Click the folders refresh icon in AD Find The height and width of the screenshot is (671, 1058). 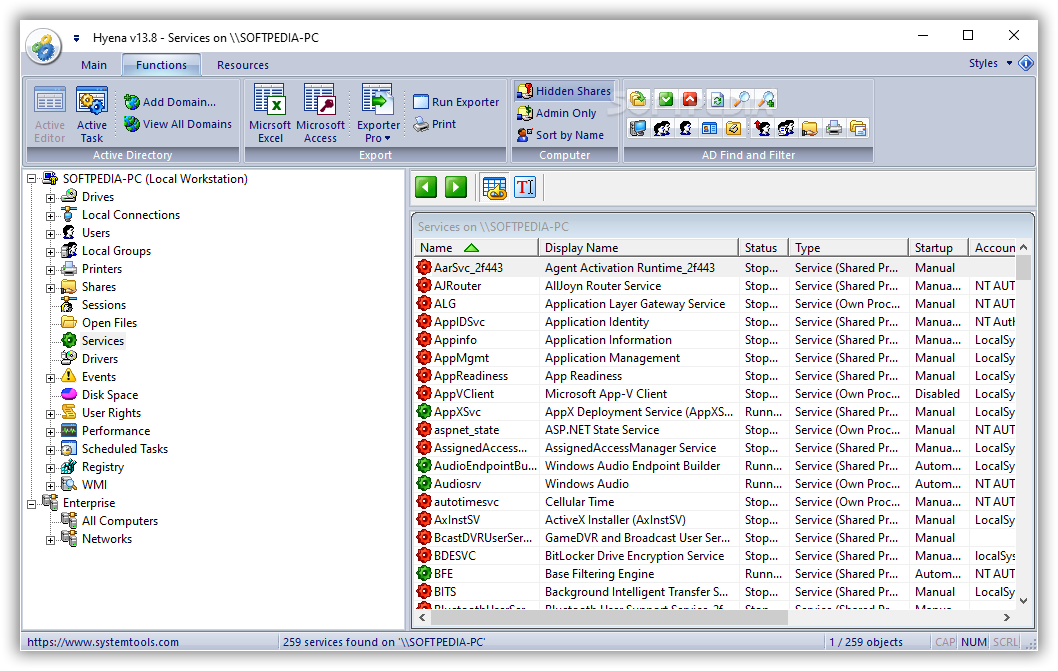(x=638, y=100)
